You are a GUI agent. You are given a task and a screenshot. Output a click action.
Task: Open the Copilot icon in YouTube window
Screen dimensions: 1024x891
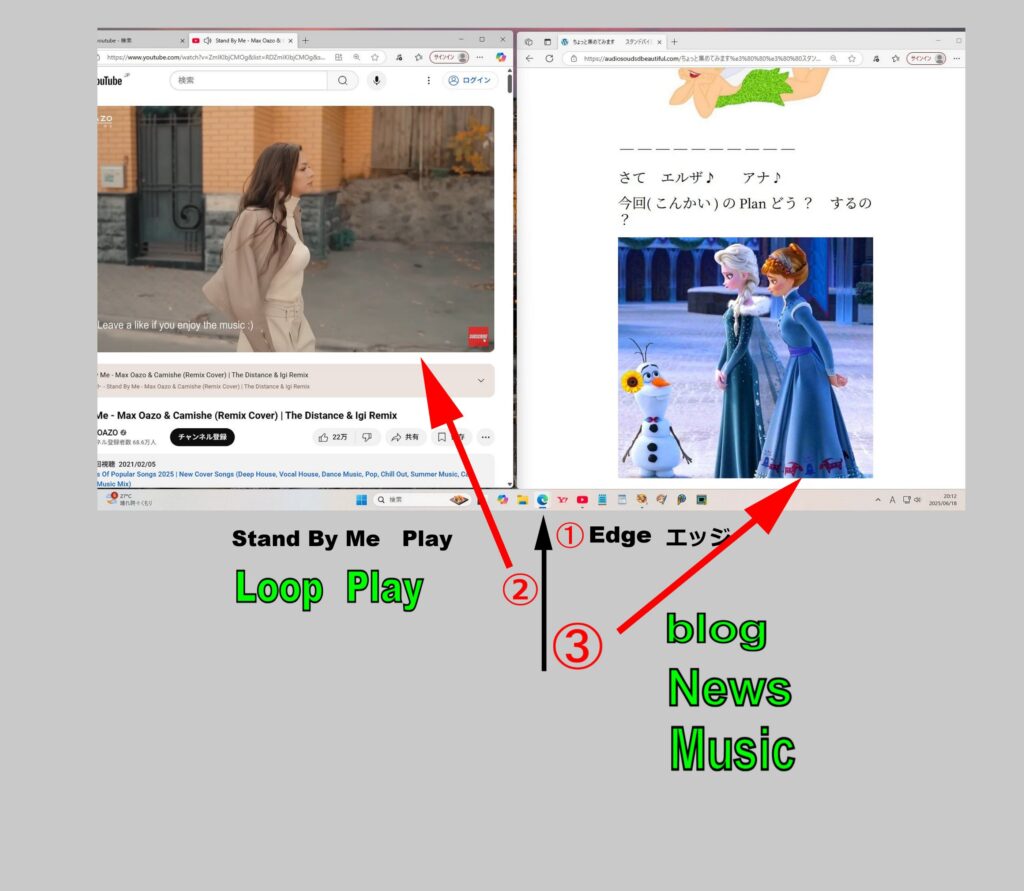click(501, 57)
